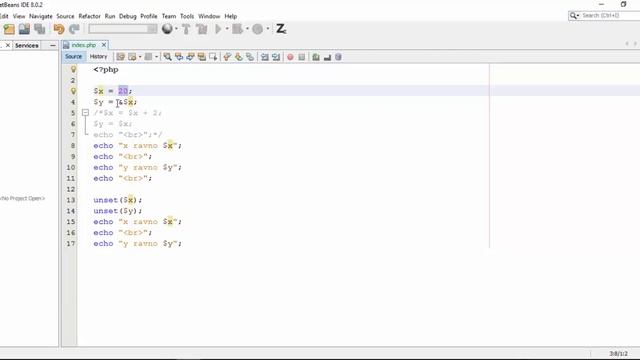
Task: Open the Back history dropdown arrow
Action: click(x=140, y=57)
